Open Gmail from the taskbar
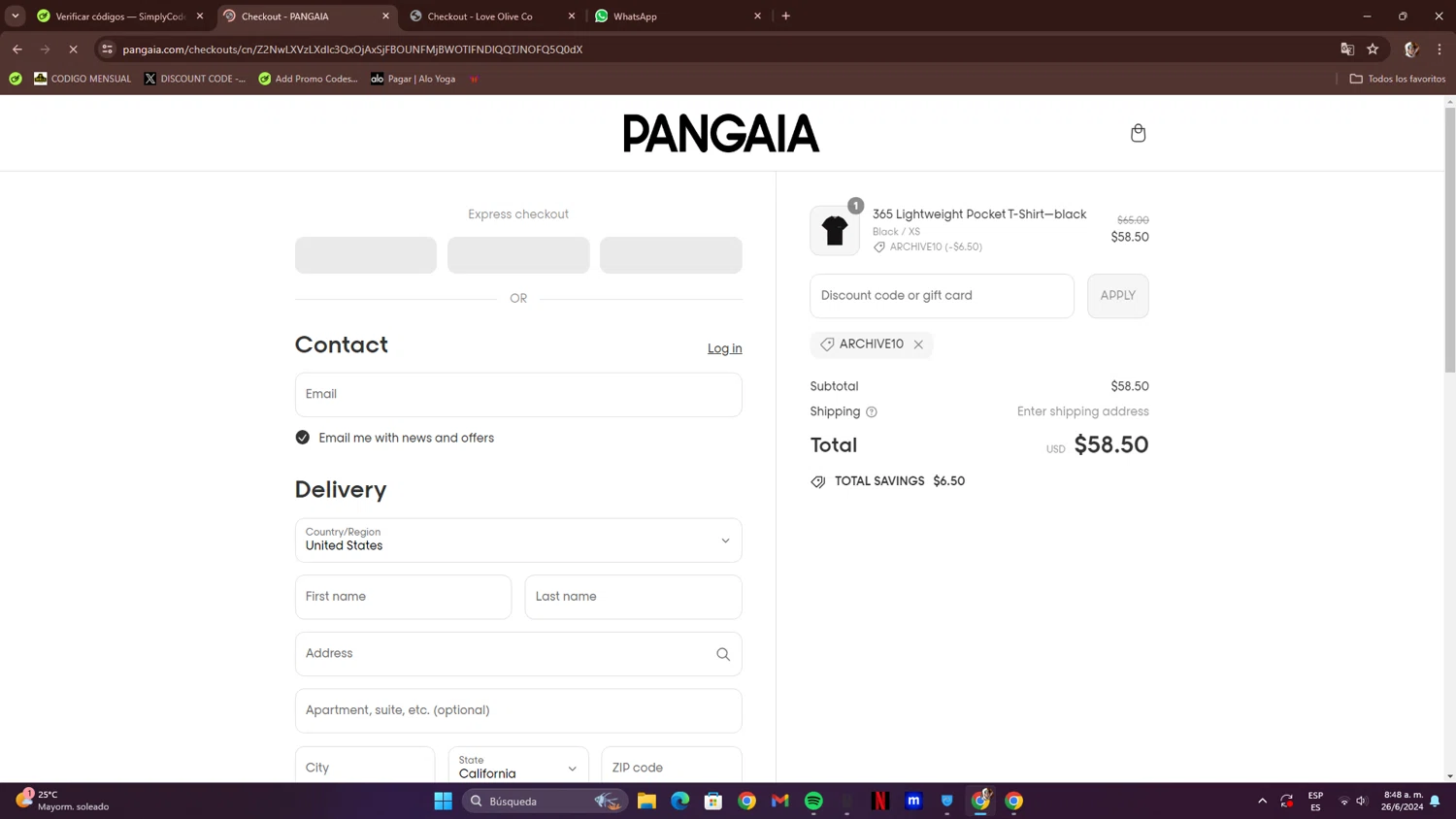 click(780, 802)
